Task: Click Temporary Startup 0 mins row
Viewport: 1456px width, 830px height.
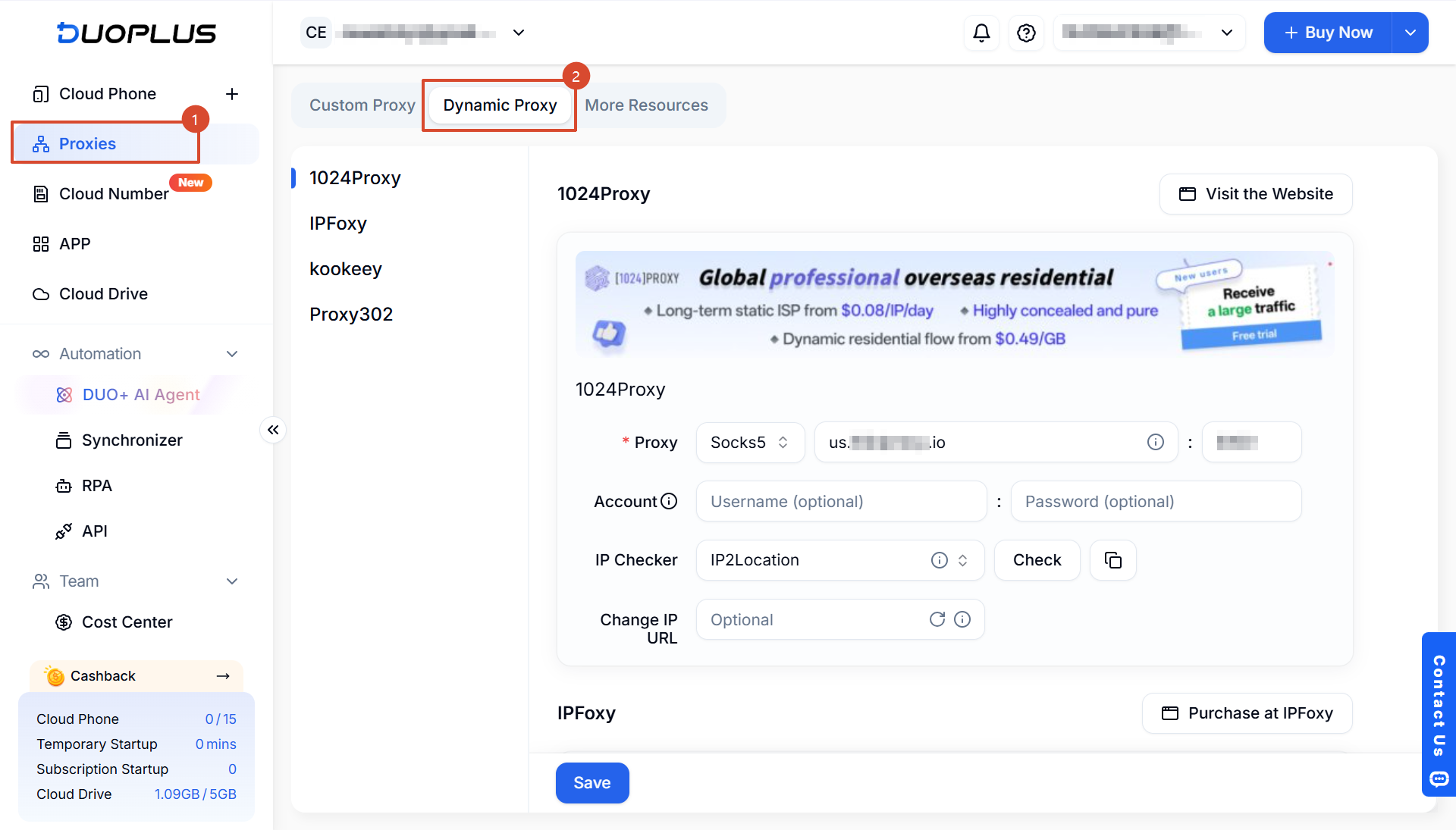Action: point(136,744)
